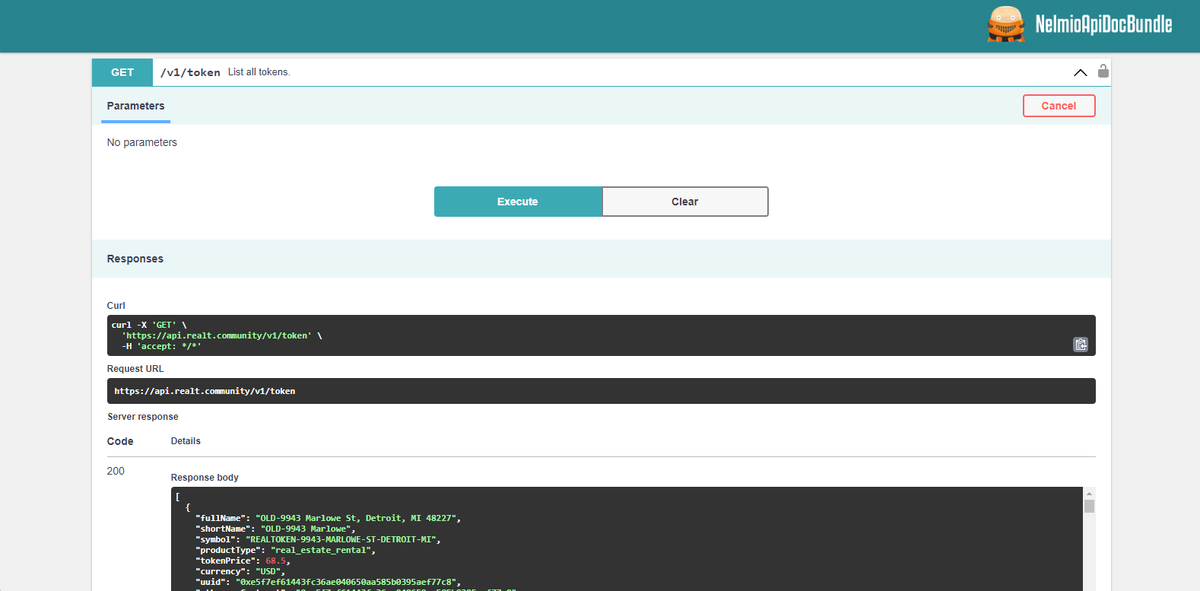Click the NelmioApiDocBundle robot logo
Screen dimensions: 1200x591
pyautogui.click(x=1008, y=25)
